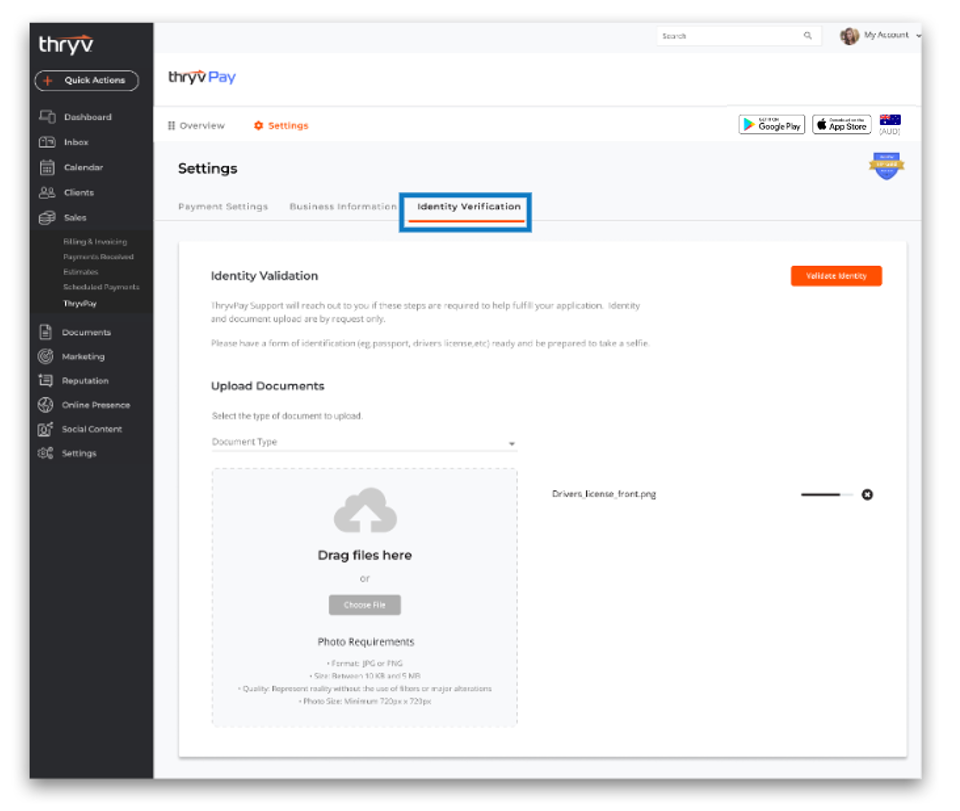Switch to the Payment Settings tab
Viewport: 960px width, 811px height.
click(x=223, y=207)
